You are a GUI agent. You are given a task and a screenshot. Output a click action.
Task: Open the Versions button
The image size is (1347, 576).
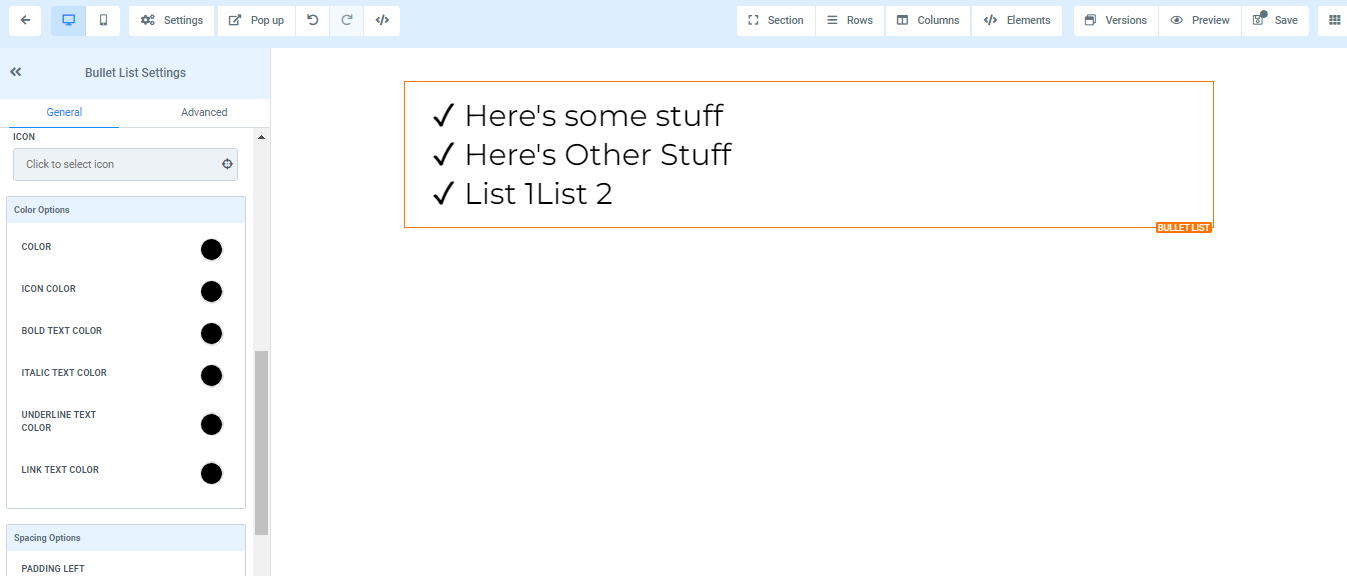point(1116,21)
